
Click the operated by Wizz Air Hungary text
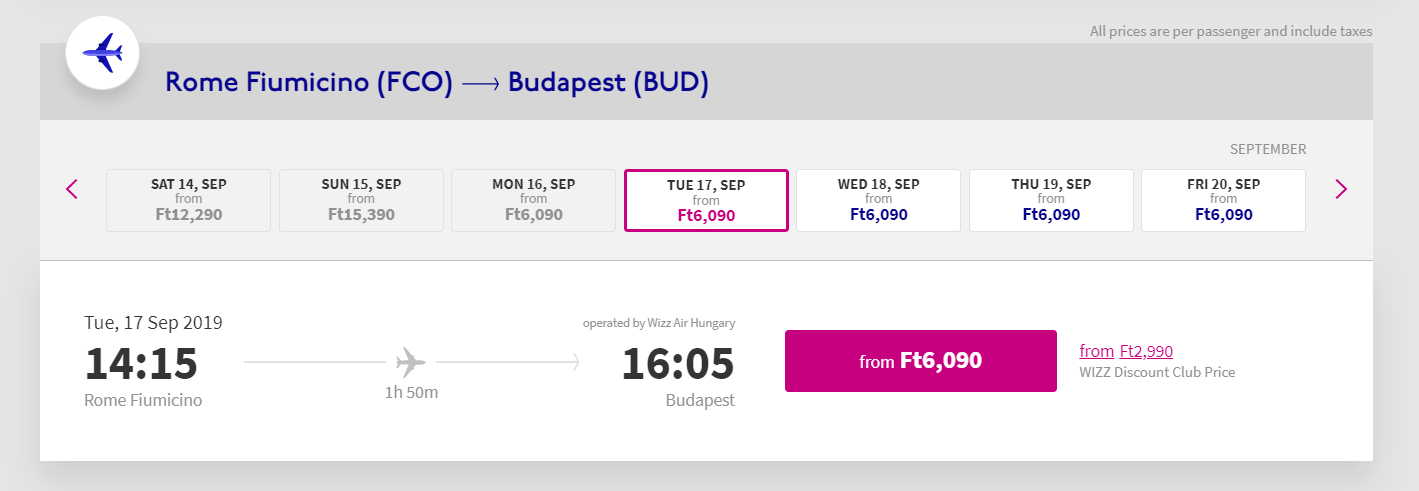[x=659, y=323]
